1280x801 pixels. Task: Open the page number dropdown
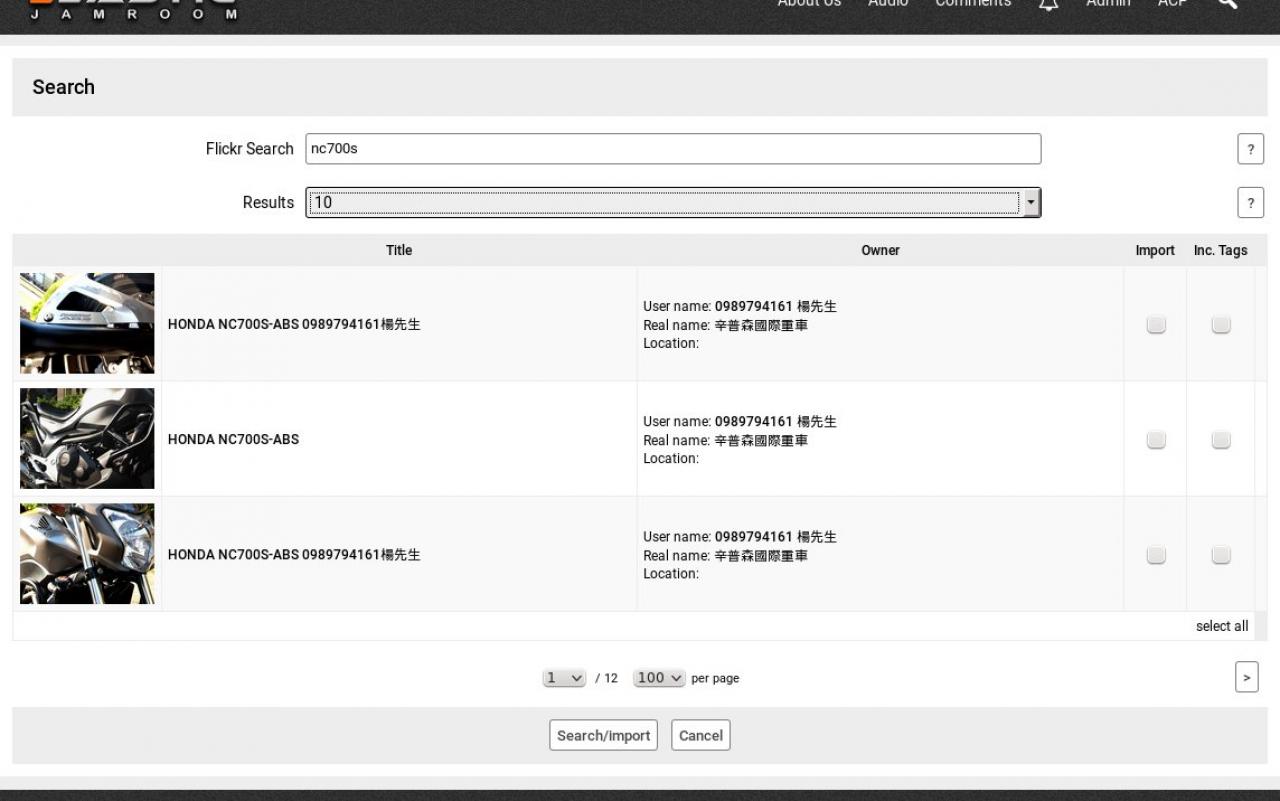564,678
